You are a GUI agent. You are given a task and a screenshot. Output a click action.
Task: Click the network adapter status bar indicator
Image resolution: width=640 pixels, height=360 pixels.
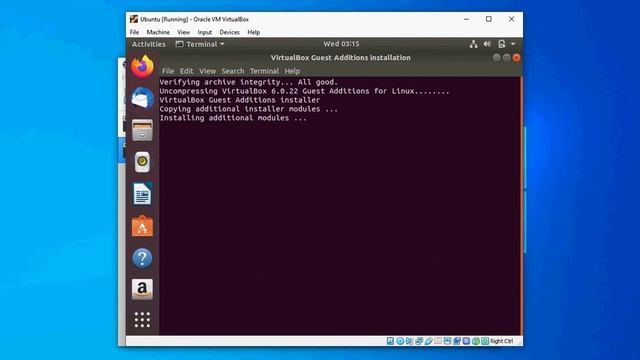point(419,341)
